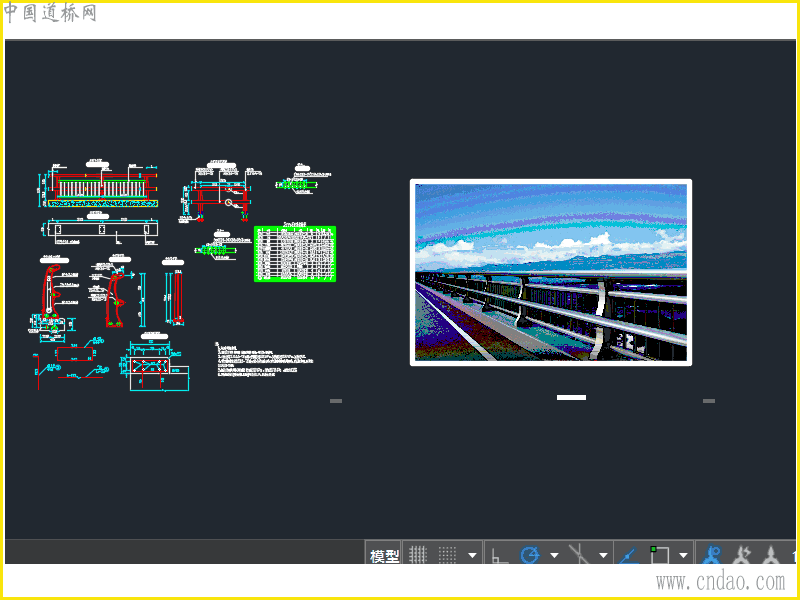The image size is (800, 600).
Task: Select the bridge railing photo image
Action: pos(551,272)
